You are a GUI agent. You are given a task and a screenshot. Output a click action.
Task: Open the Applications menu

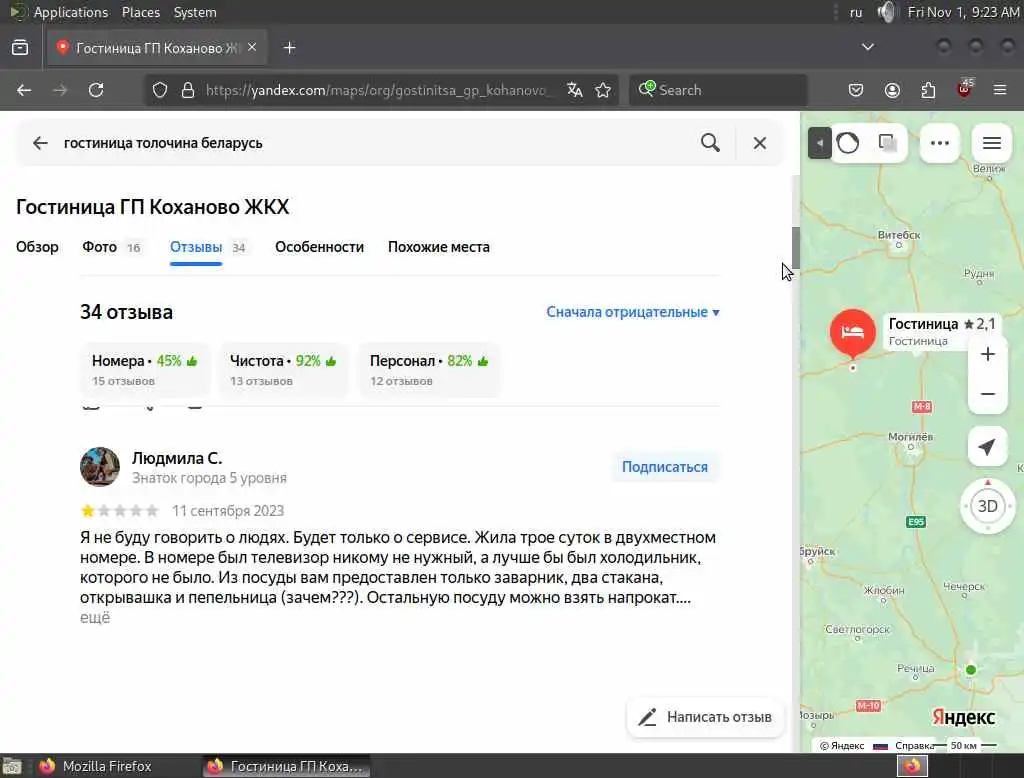click(71, 12)
